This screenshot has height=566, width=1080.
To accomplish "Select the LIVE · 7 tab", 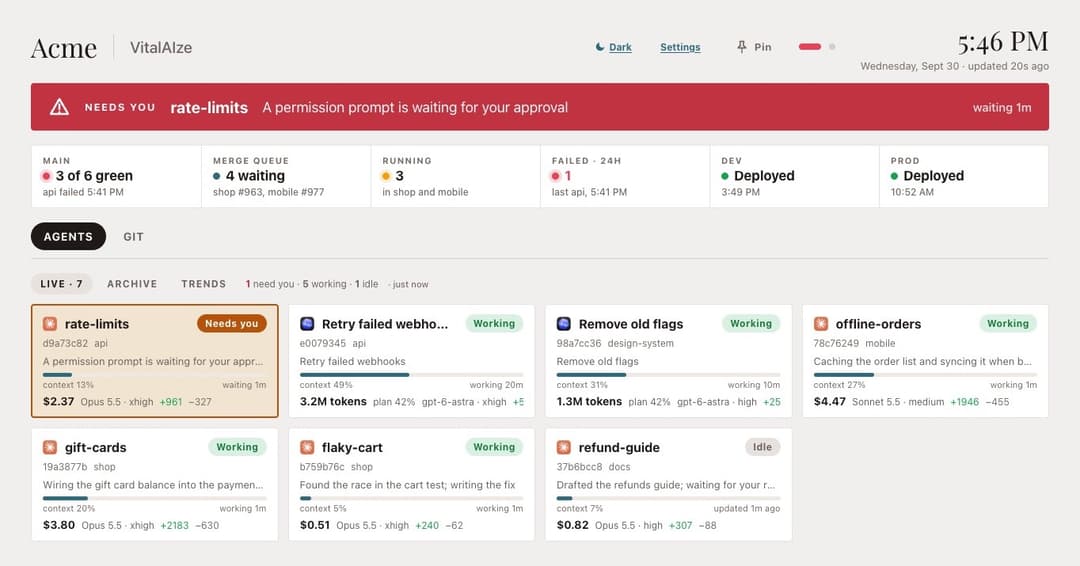I will (61, 284).
